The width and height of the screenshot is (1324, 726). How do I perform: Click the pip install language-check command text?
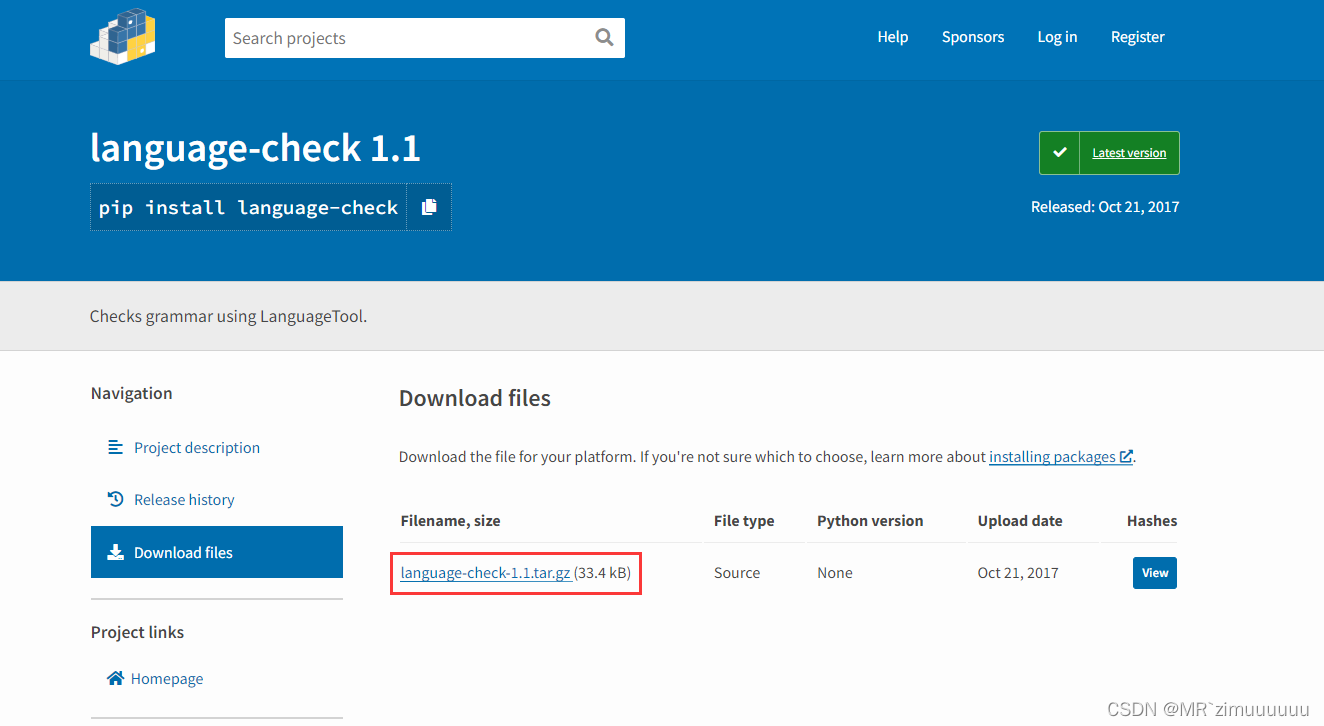249,207
